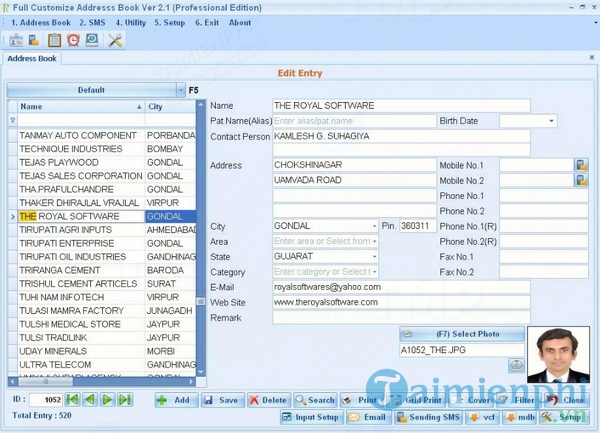
Task: Open the 5. Setup menu
Action: tap(170, 23)
